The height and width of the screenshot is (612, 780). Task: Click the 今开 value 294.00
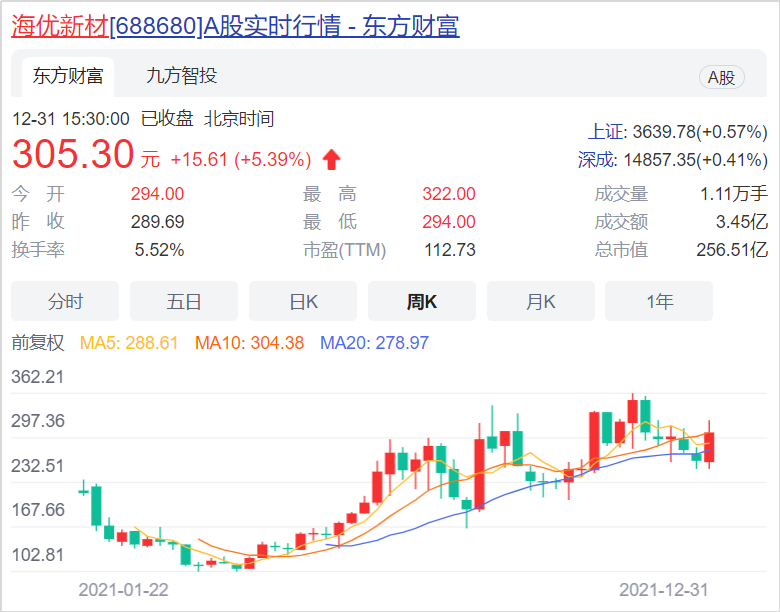coord(157,194)
